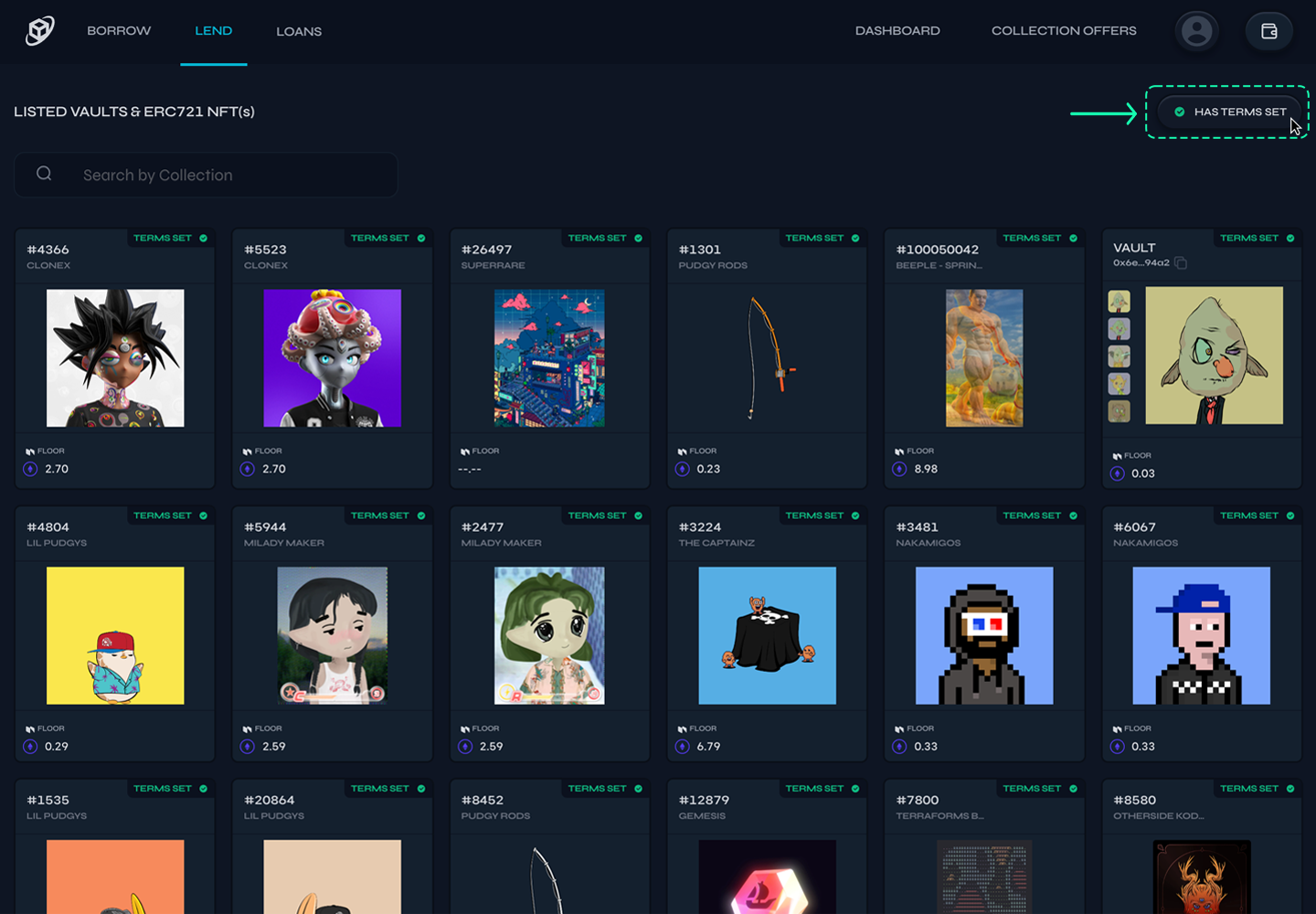Open Otherside Koda #8580 image
The image size is (1316, 914).
[1201, 877]
